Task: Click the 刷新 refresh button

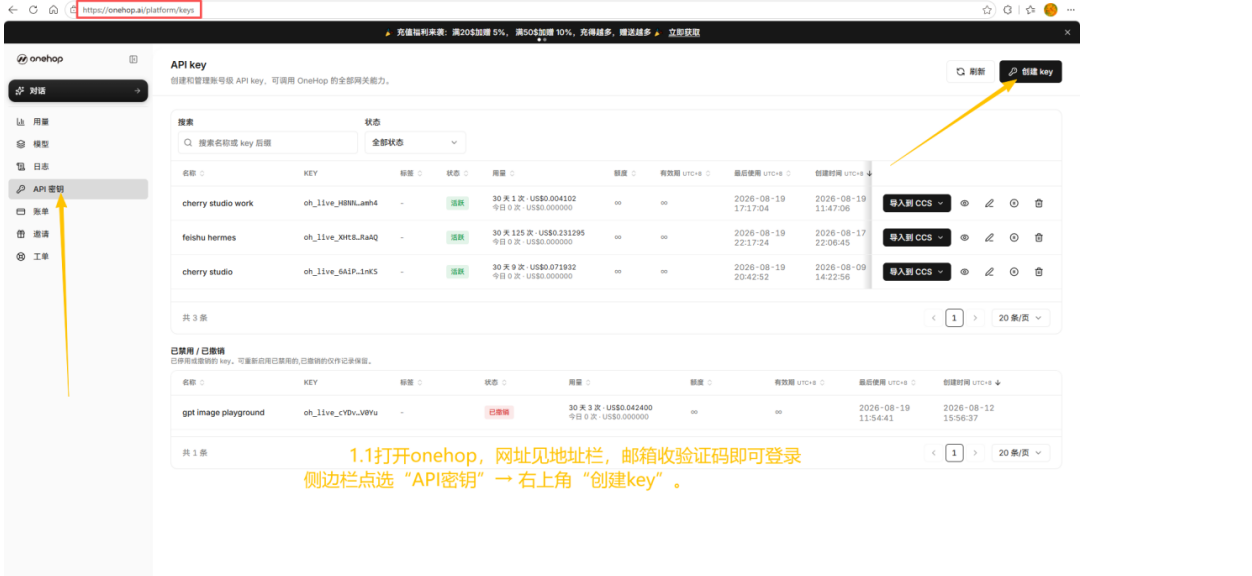Action: pyautogui.click(x=970, y=72)
